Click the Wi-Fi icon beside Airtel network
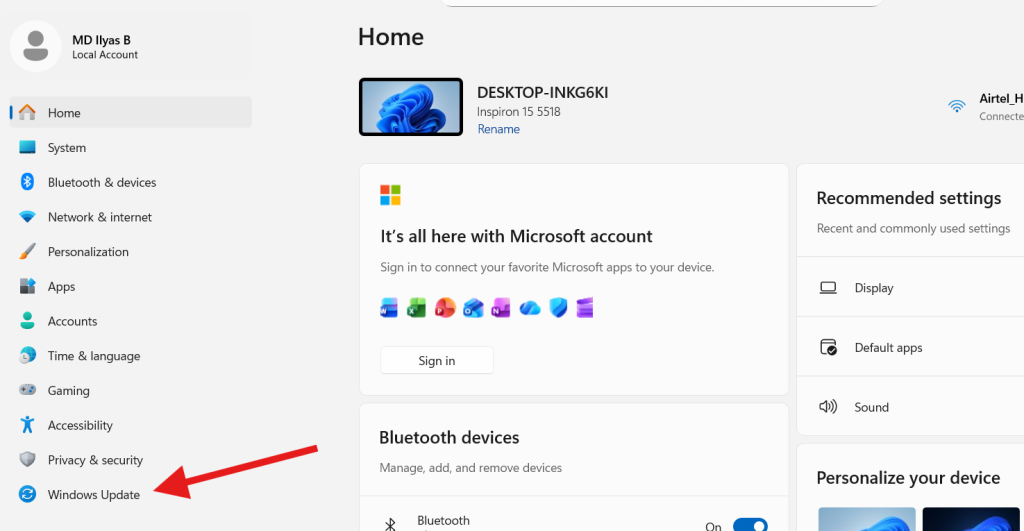The width and height of the screenshot is (1024, 531). (x=957, y=106)
